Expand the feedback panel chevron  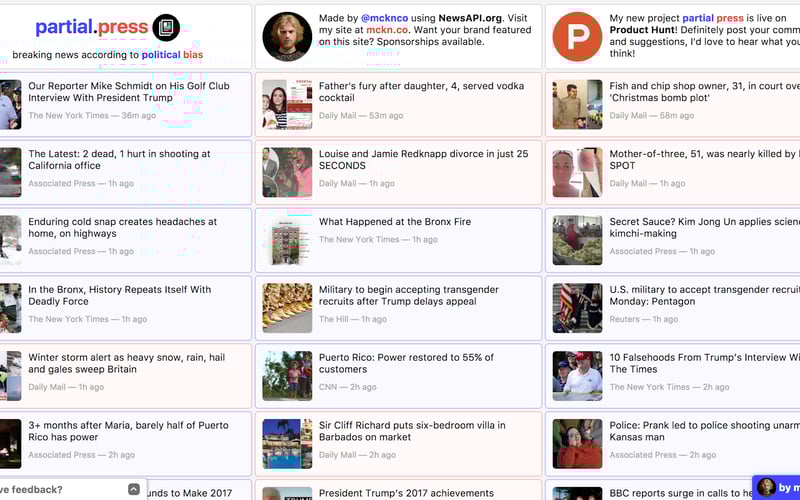coord(134,489)
